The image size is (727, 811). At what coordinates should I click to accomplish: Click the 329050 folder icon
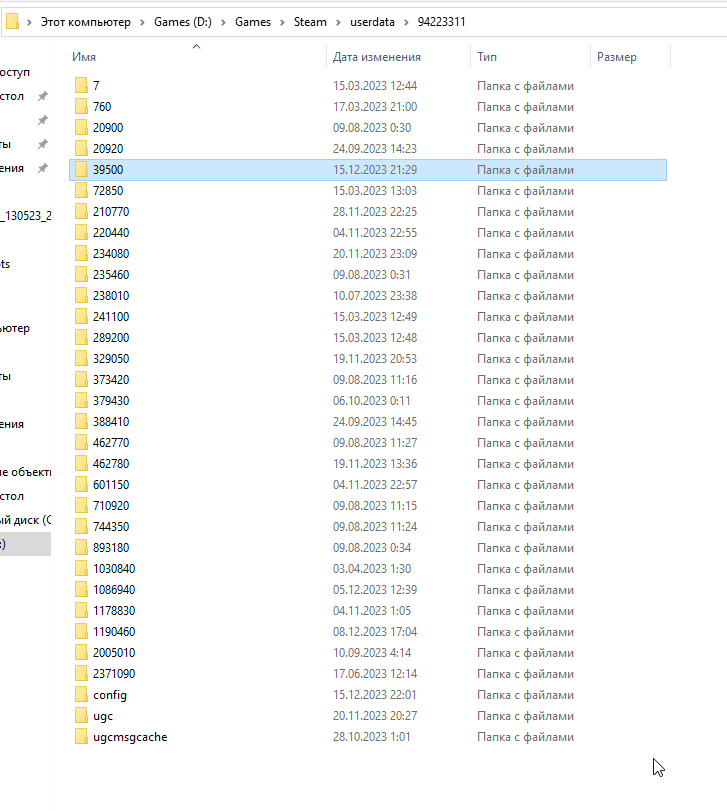coord(81,358)
